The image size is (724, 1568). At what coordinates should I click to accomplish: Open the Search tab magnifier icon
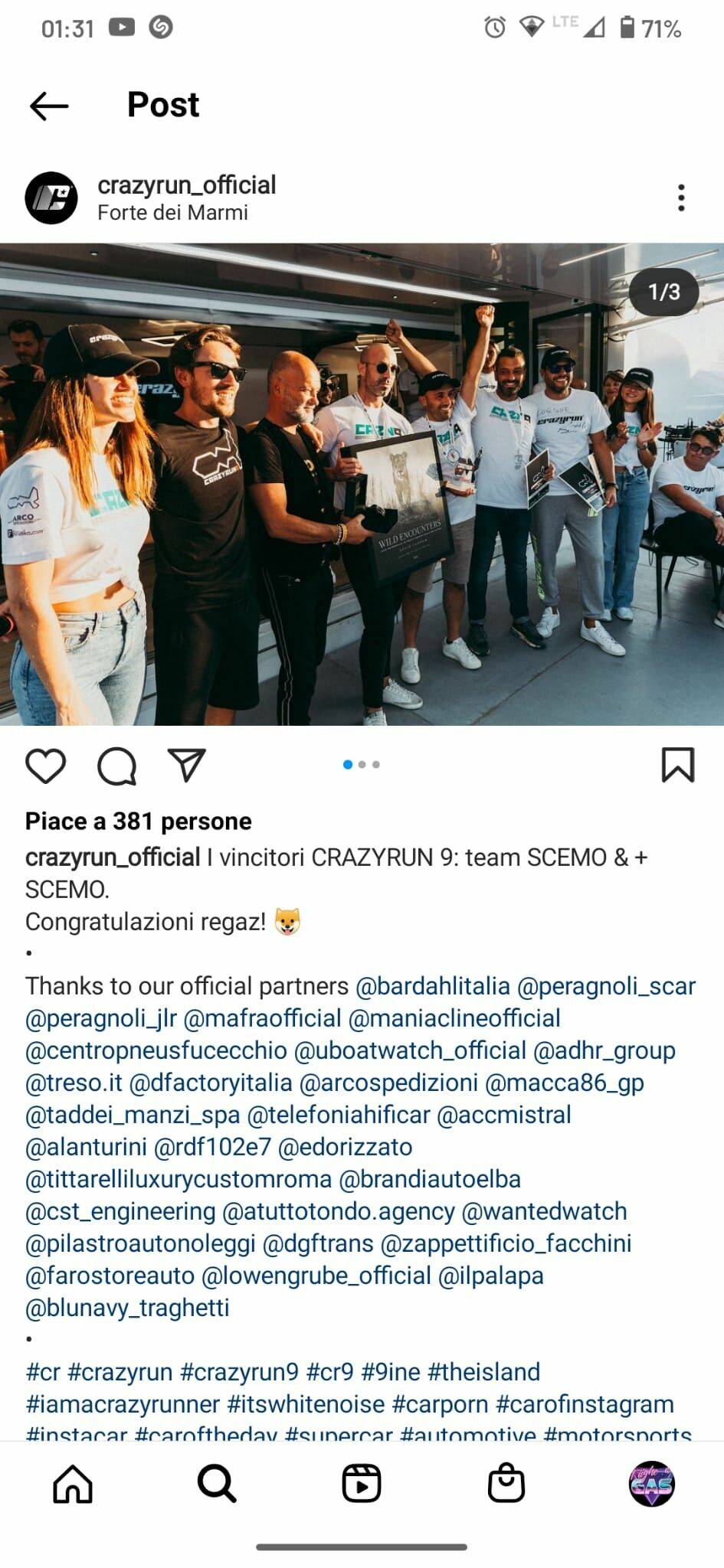coord(217,1484)
